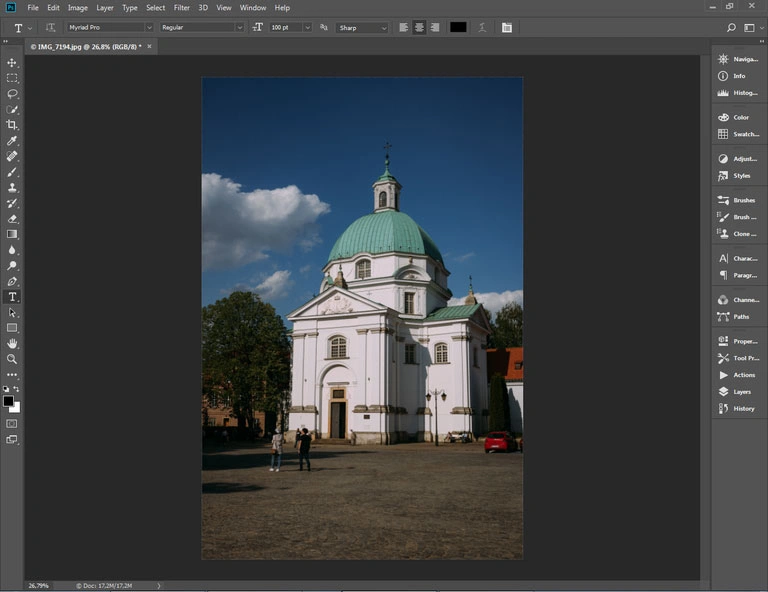Select the Gradient tool

12,234
